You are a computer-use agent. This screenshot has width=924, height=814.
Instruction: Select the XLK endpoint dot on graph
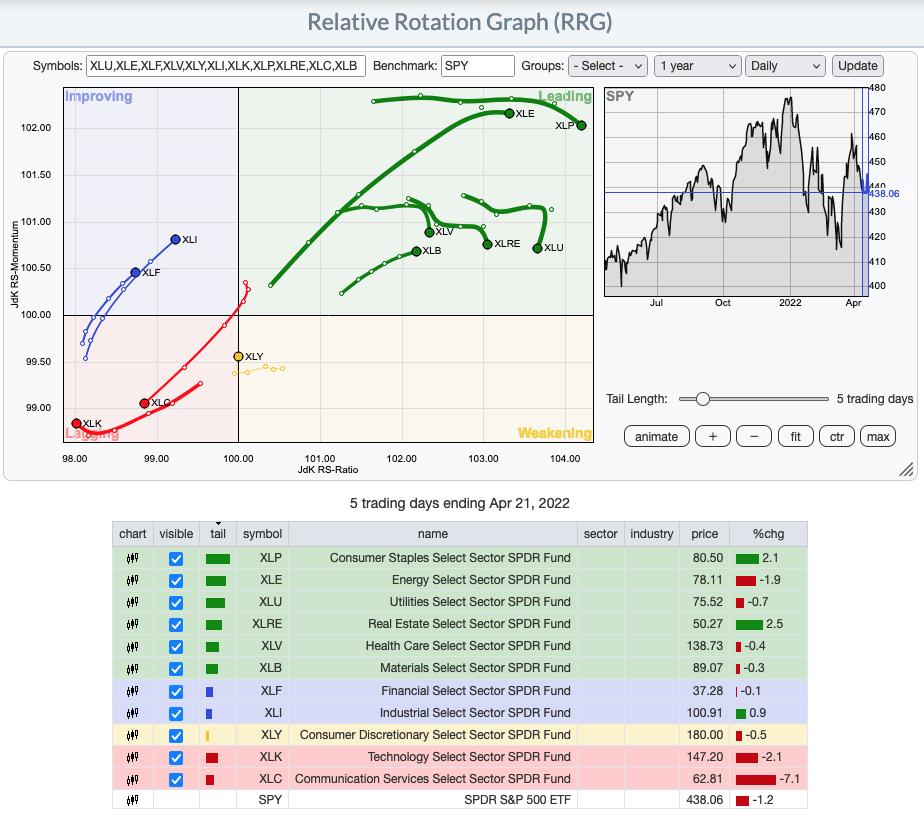(76, 423)
